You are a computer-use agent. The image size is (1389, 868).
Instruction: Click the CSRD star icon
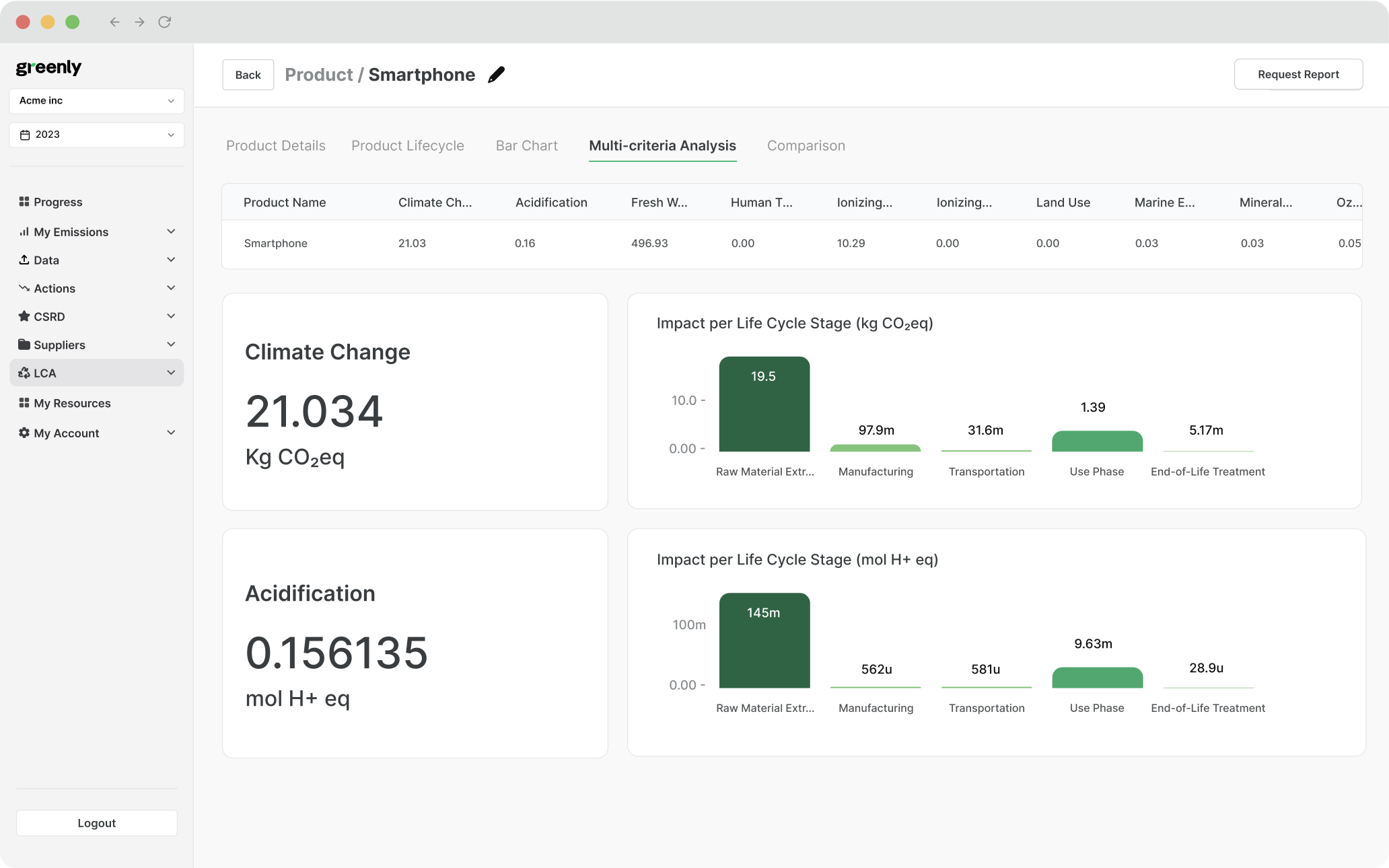click(x=24, y=316)
